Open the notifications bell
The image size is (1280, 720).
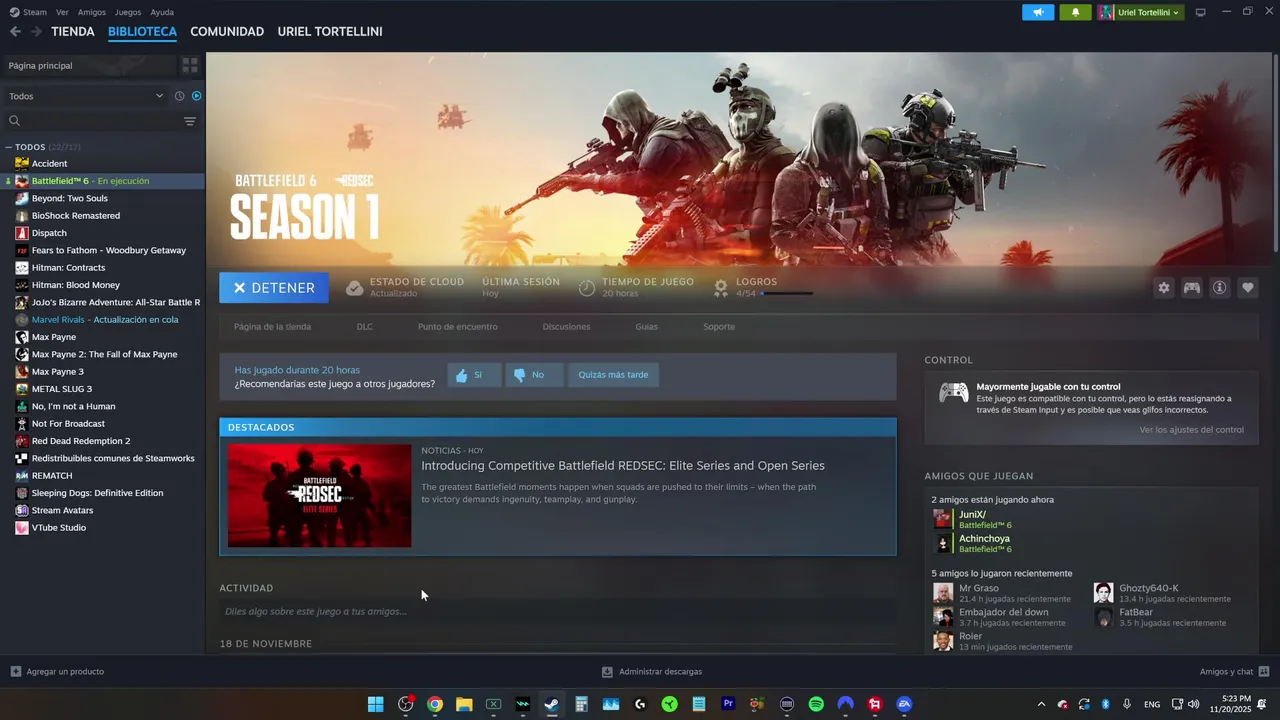point(1075,12)
